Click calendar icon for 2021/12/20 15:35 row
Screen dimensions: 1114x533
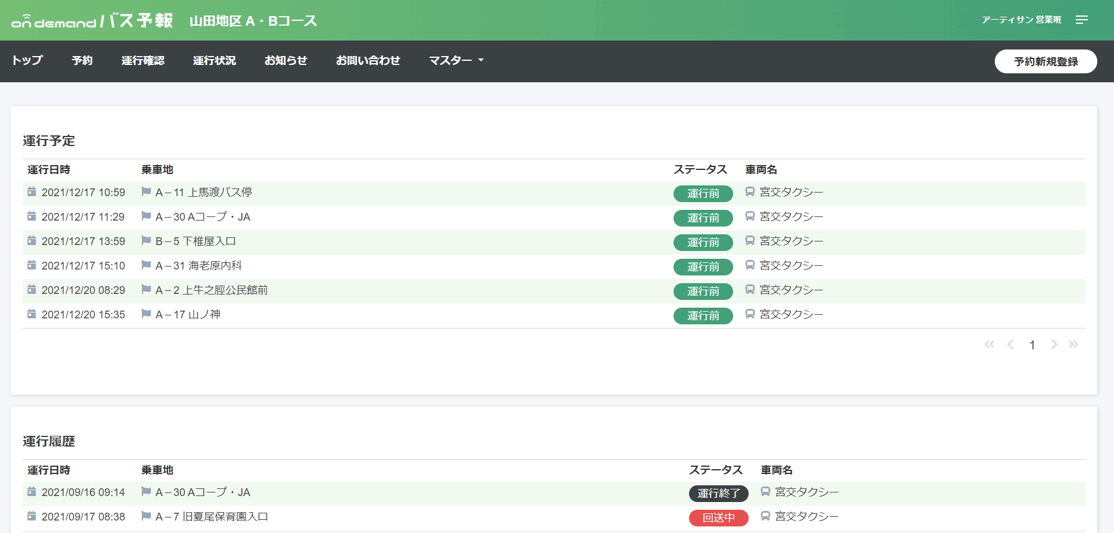pos(31,313)
